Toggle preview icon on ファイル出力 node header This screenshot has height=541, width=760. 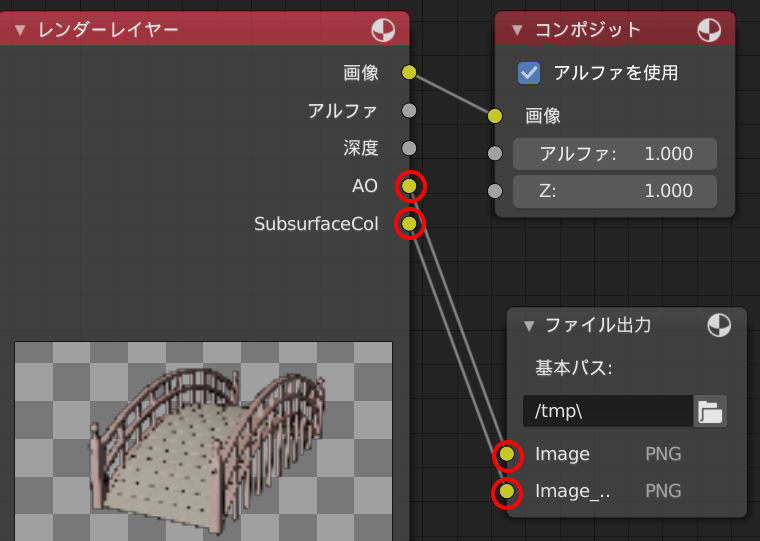pos(719,325)
